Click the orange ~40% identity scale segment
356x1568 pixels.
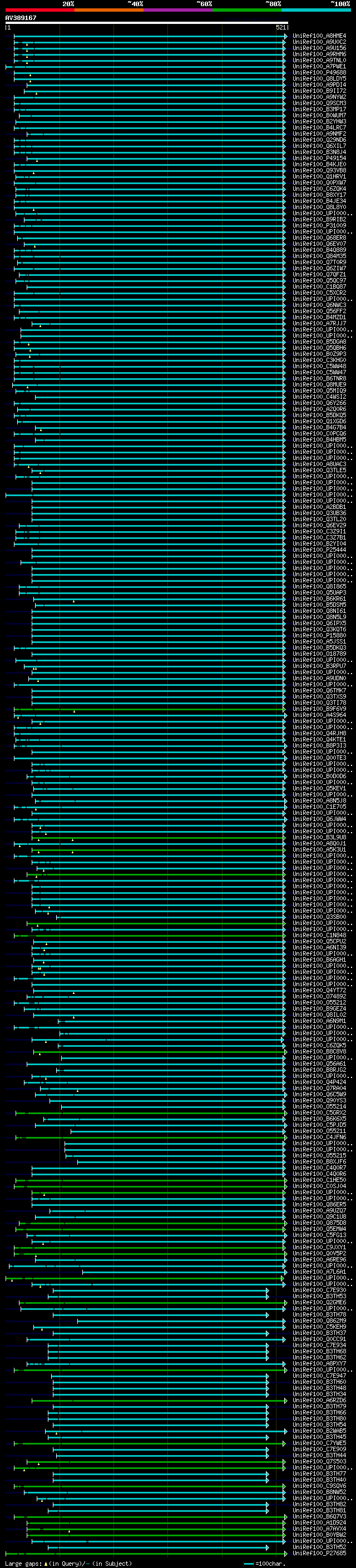click(x=109, y=10)
